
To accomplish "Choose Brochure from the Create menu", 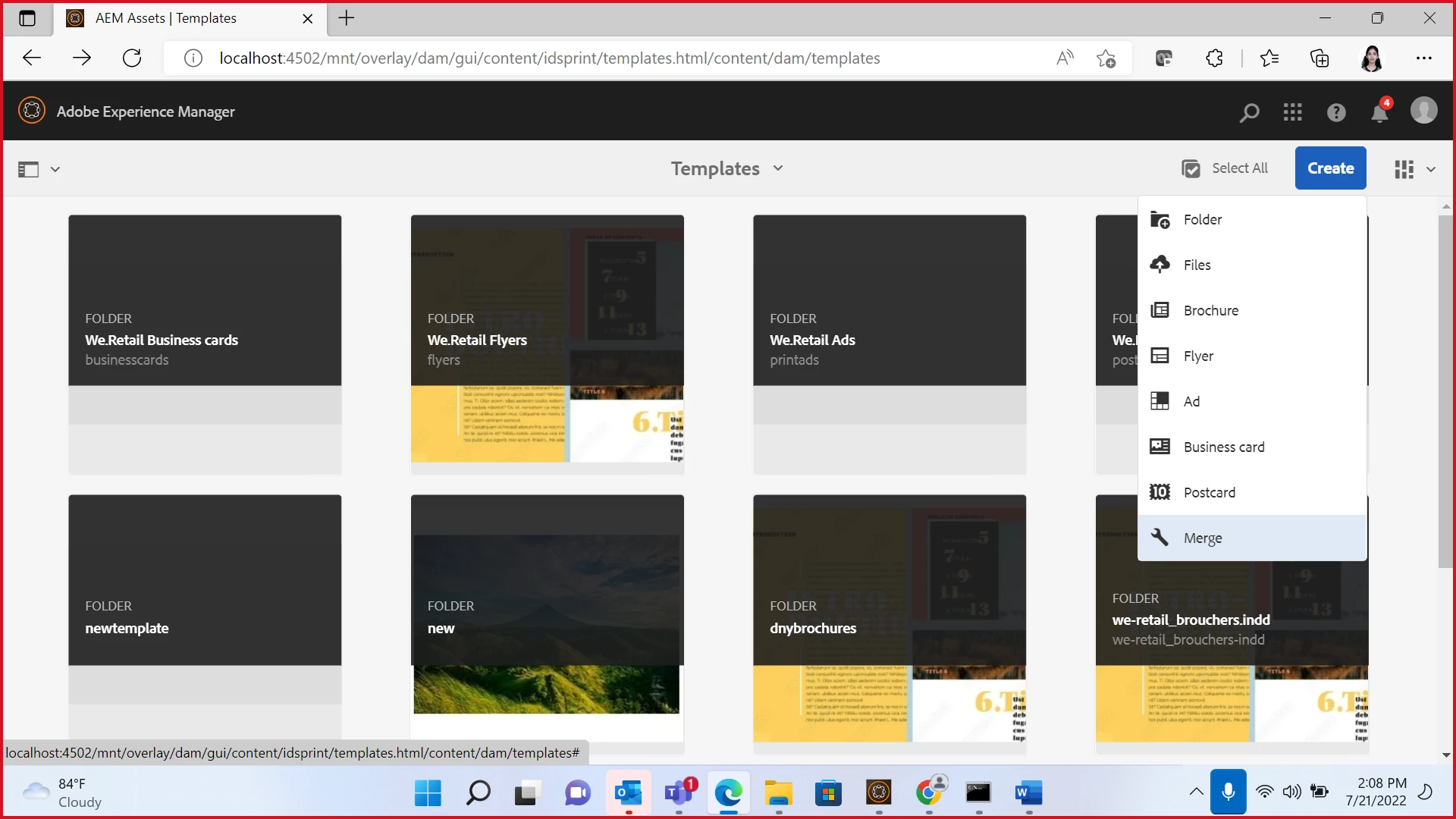I will click(1210, 310).
